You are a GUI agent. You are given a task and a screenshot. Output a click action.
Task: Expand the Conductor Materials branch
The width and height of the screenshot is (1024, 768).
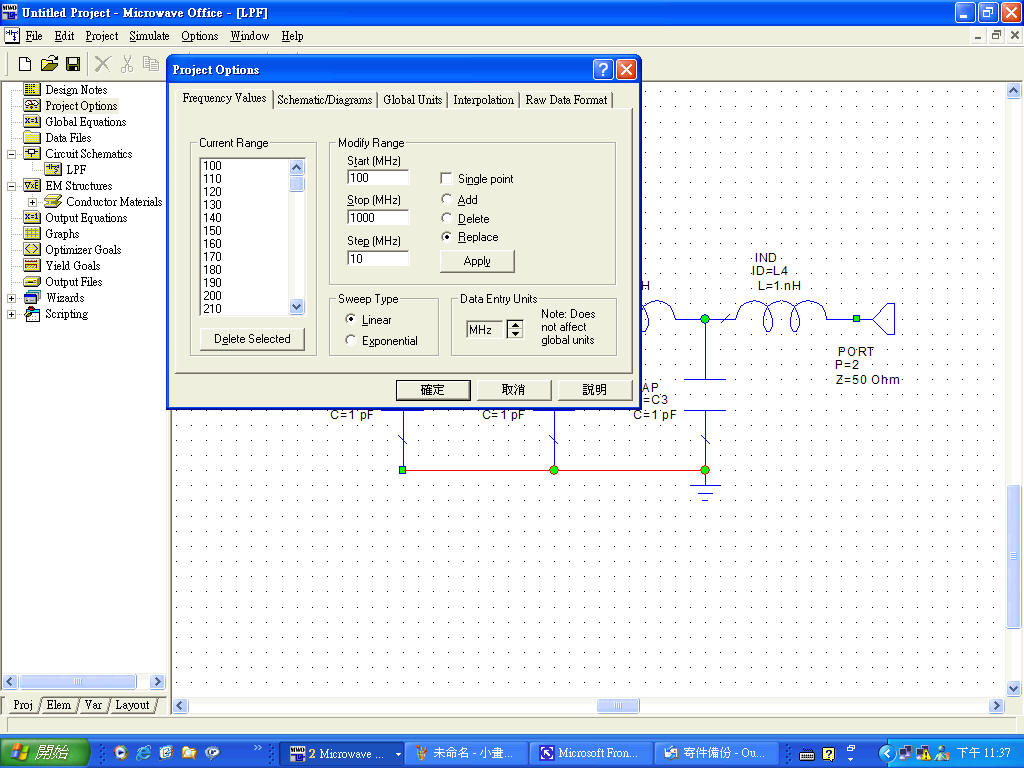click(32, 202)
